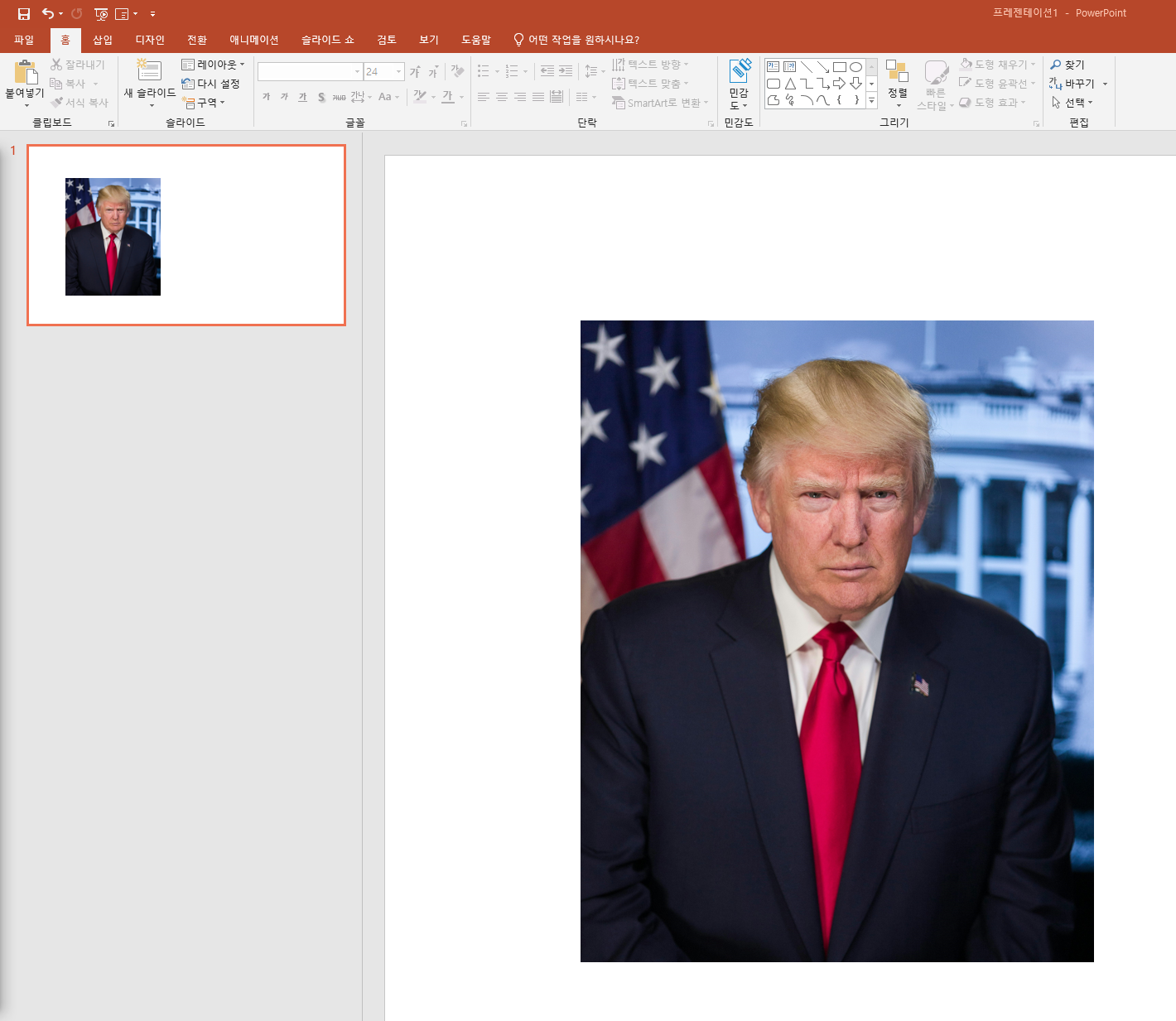Click the New Slide (새 슬라이드) icon

[x=149, y=70]
